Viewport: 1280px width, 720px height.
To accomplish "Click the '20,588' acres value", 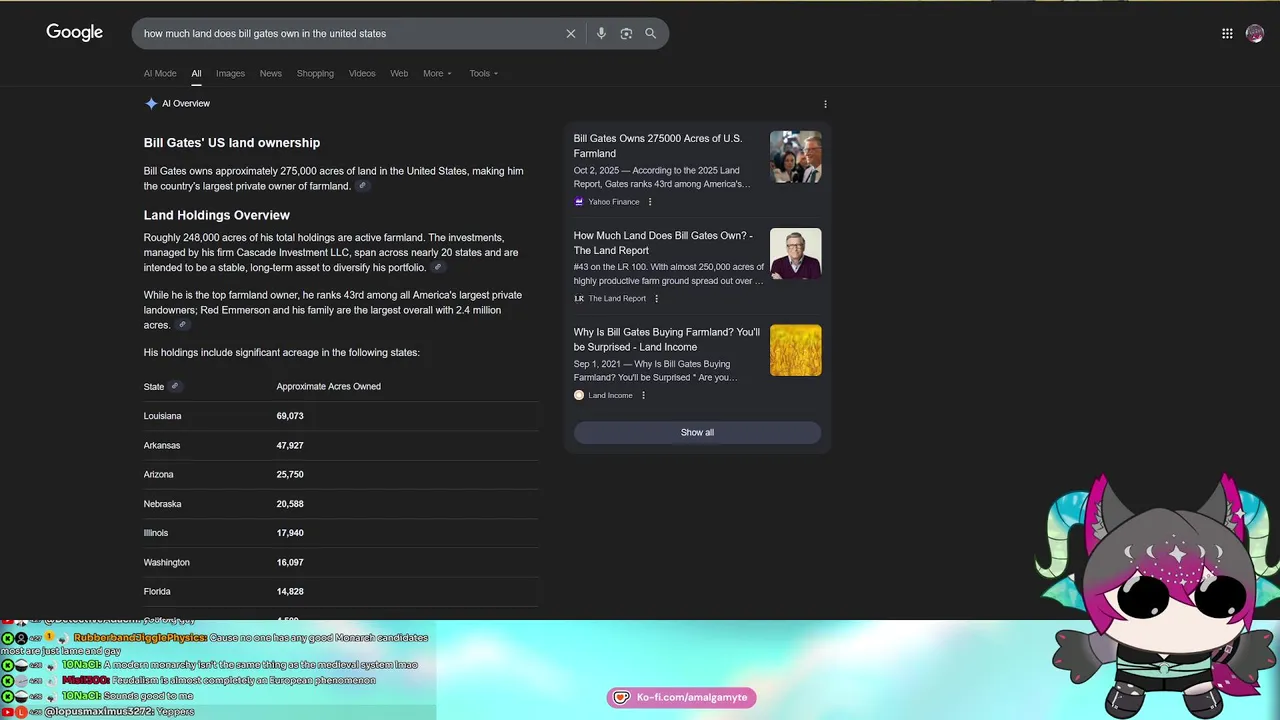I will [290, 504].
